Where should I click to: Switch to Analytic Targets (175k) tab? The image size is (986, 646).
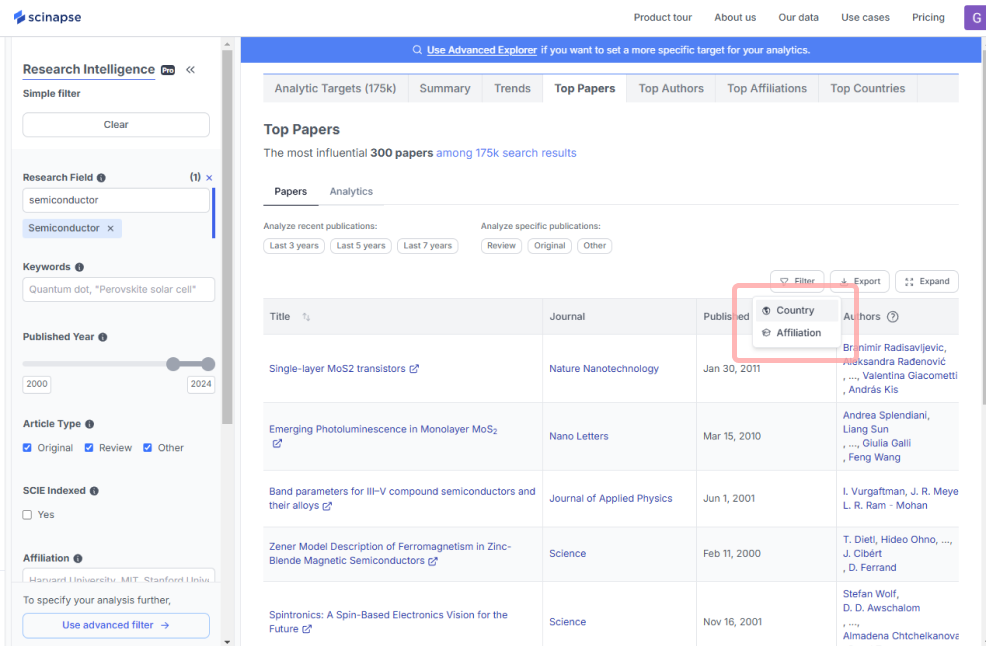pos(335,89)
